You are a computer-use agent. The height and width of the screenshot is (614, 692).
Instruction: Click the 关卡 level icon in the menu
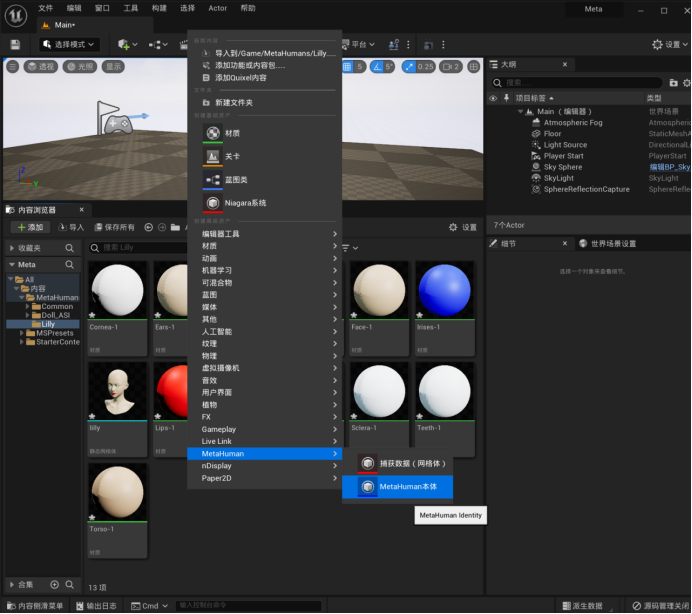pyautogui.click(x=213, y=156)
